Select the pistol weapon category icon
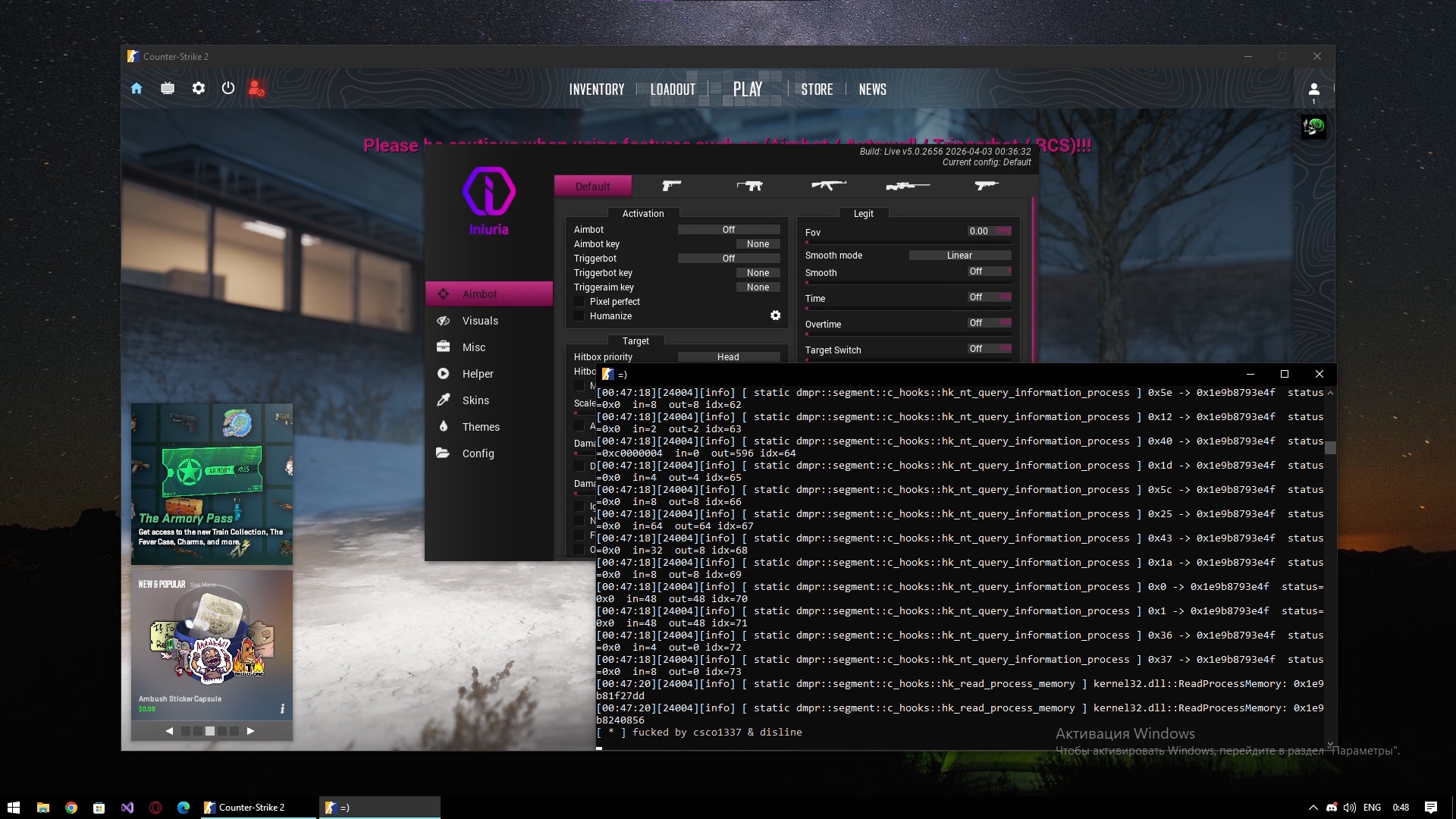The height and width of the screenshot is (819, 1456). coord(671,186)
